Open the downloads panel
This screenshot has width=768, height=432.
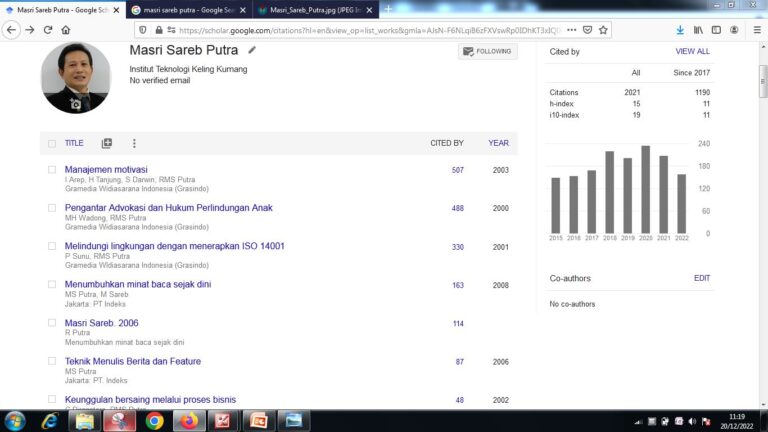[680, 30]
